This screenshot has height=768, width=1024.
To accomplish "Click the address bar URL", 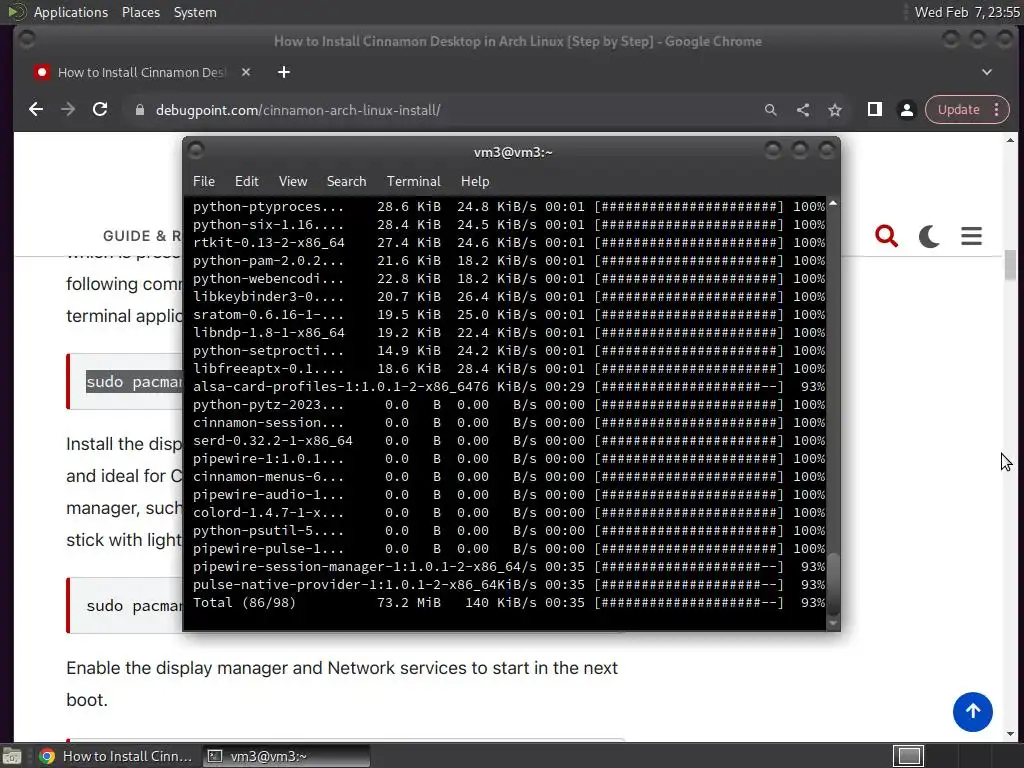I will (298, 110).
